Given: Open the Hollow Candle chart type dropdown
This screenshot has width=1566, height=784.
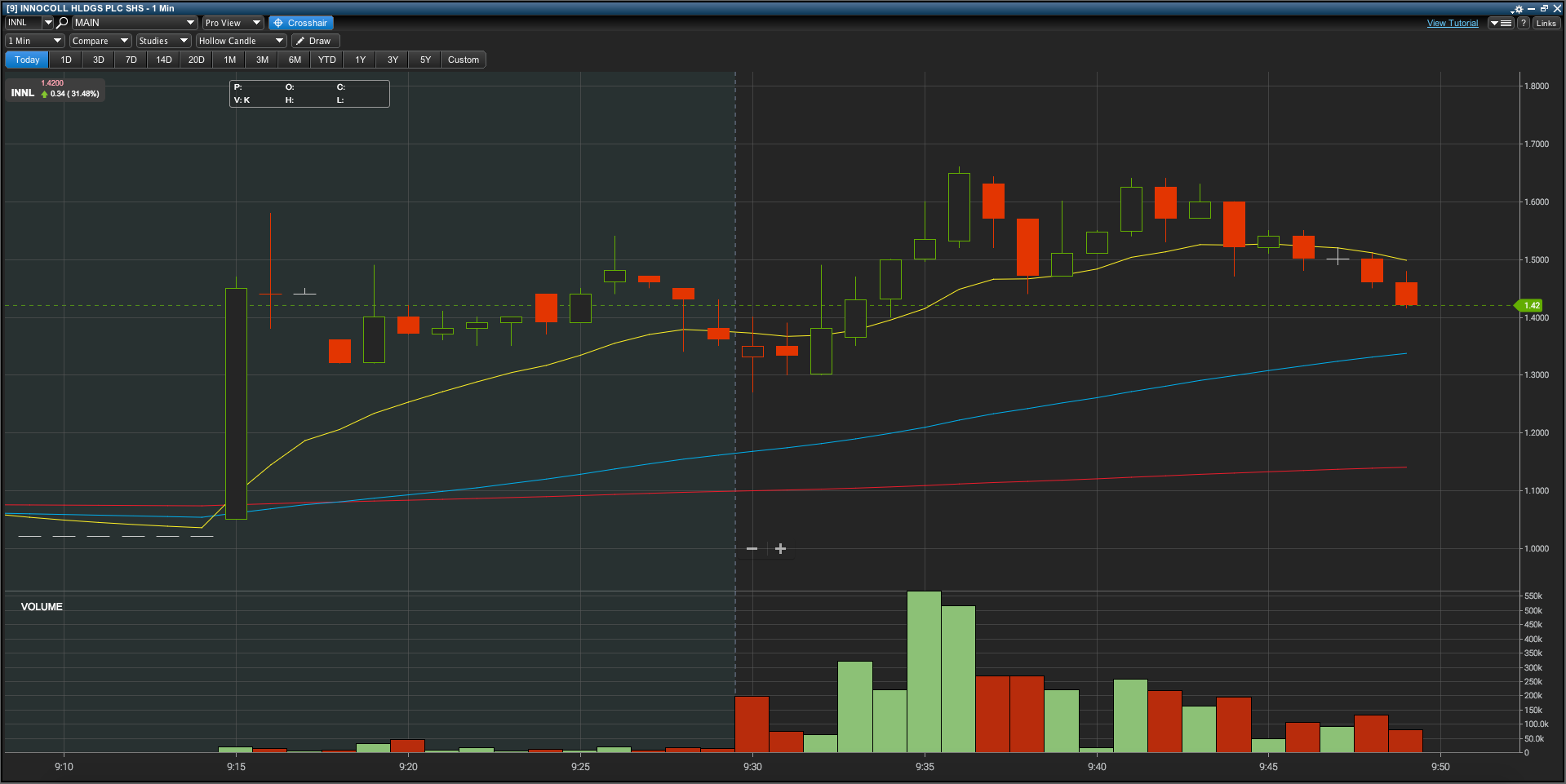Looking at the screenshot, I should click(241, 41).
